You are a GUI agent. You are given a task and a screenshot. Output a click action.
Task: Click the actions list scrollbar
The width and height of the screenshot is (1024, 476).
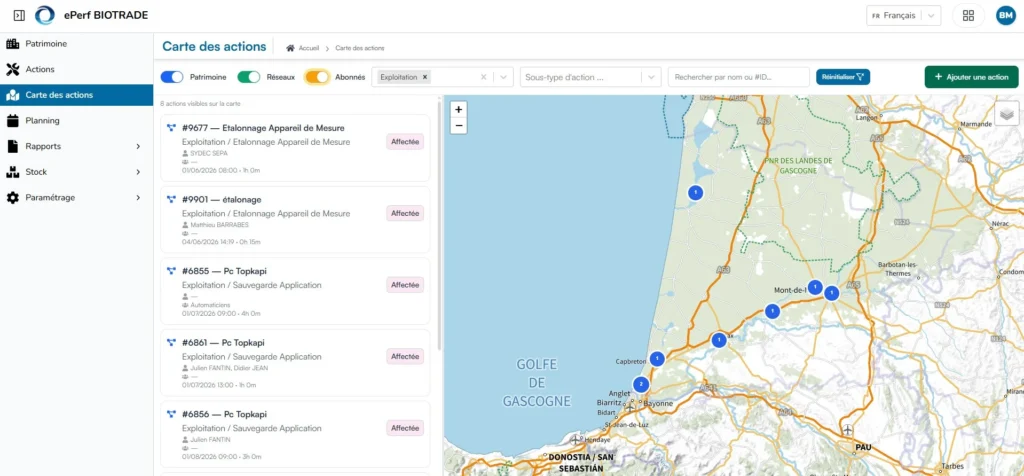point(440,225)
